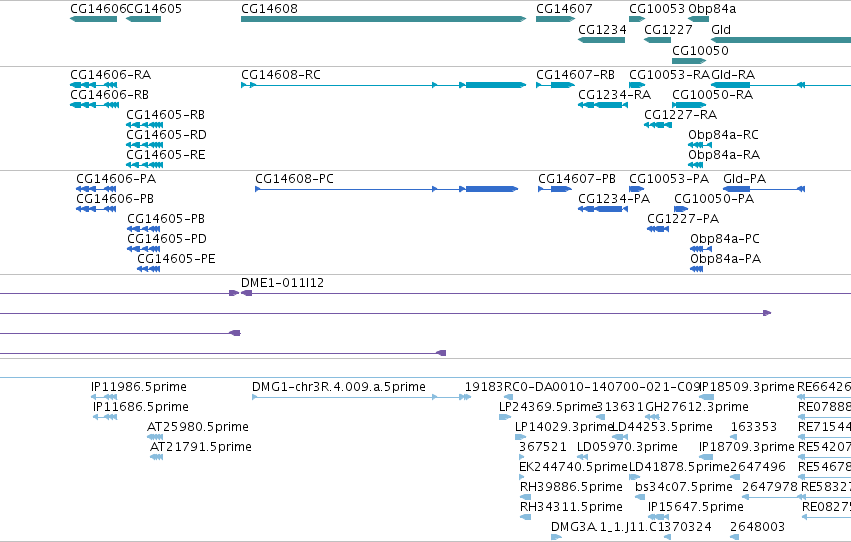Select protein CG10053-PA
The width and height of the screenshot is (851, 542).
click(x=637, y=189)
